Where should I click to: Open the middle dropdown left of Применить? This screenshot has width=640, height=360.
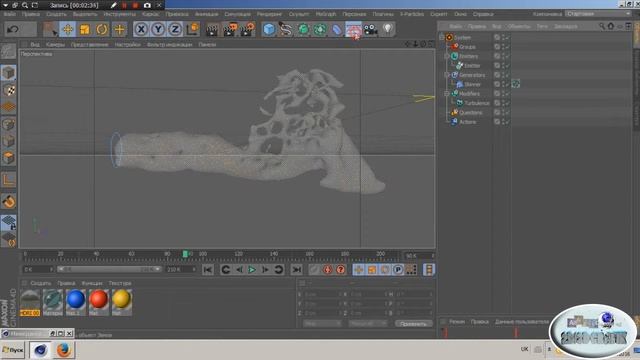click(x=367, y=323)
